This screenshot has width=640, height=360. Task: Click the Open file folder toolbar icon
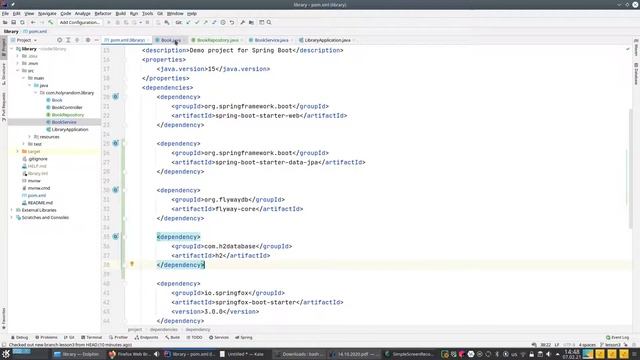point(5,22)
